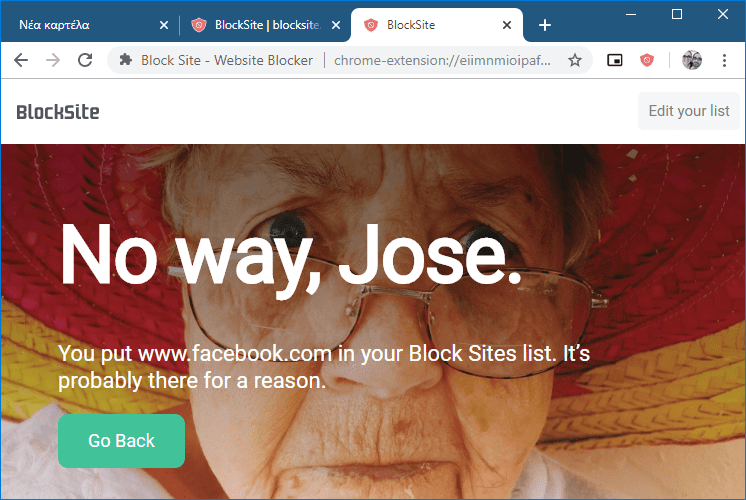Close the Νέα καρτέλα tab

coord(164,25)
